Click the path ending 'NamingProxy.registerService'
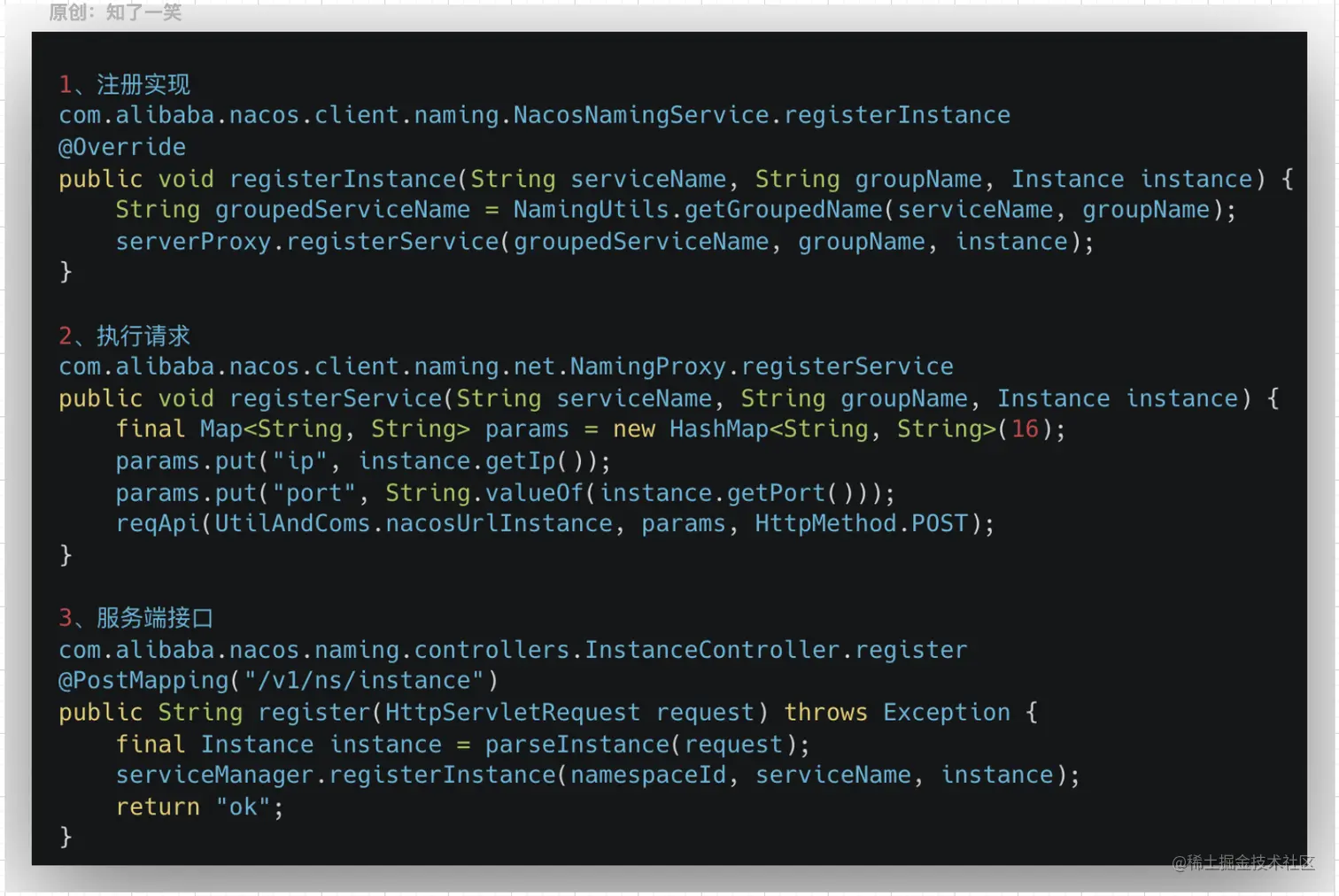This screenshot has width=1339, height=896. click(507, 367)
